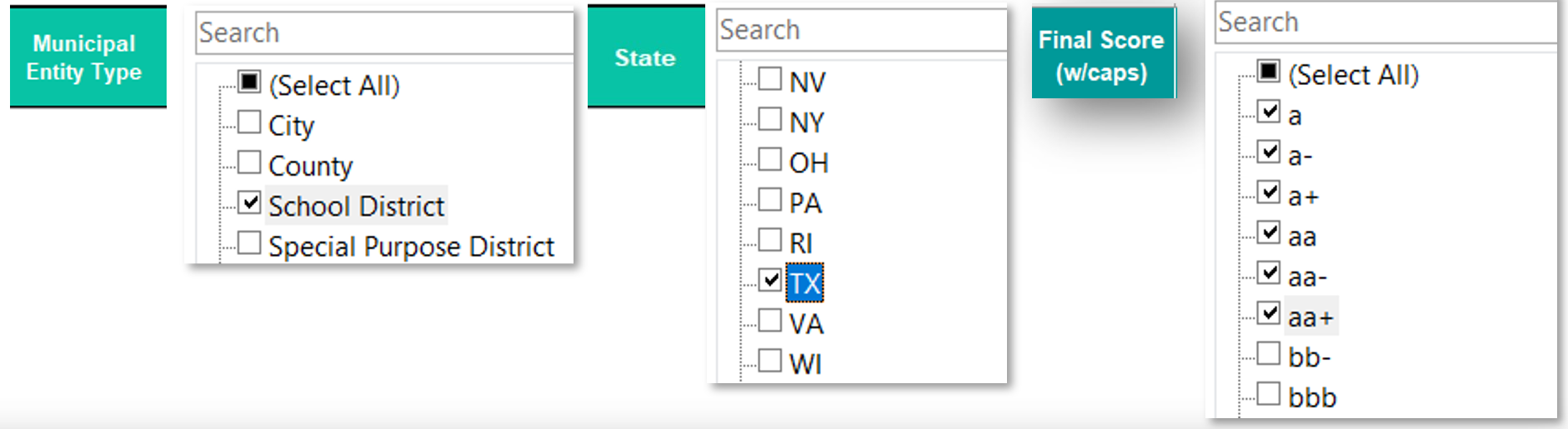Check the VA state checkbox
Viewport: 1568px width, 429px height.
coord(770,321)
